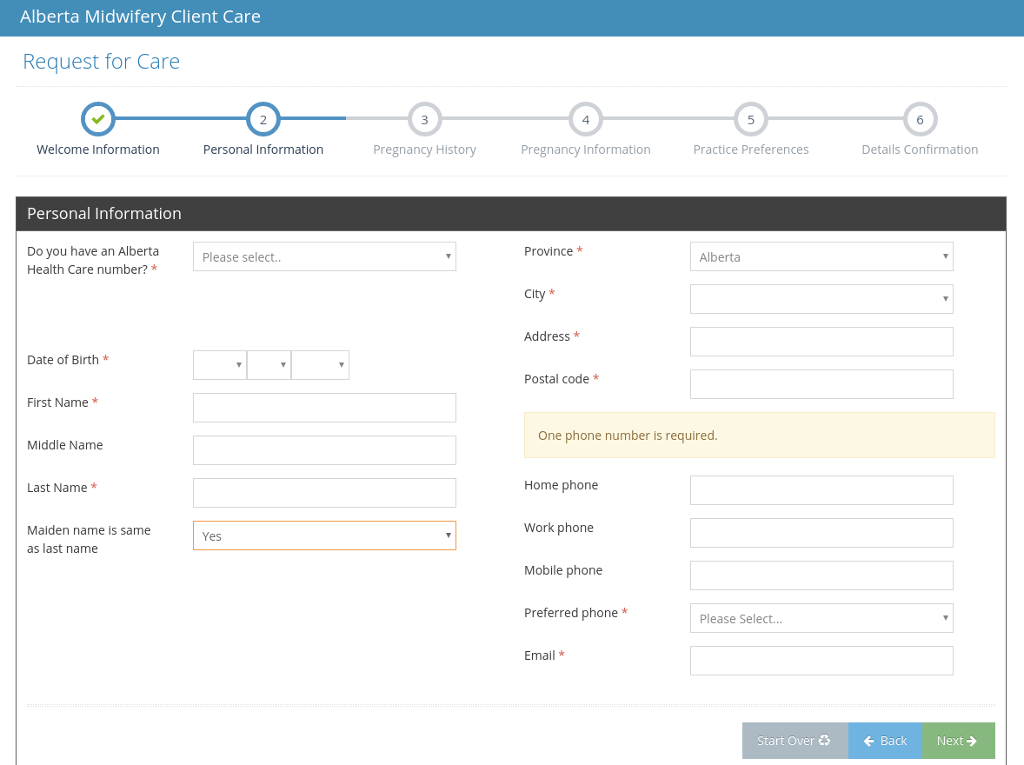Open the Maiden name same as last name dropdown
The image size is (1024, 765).
tap(325, 536)
